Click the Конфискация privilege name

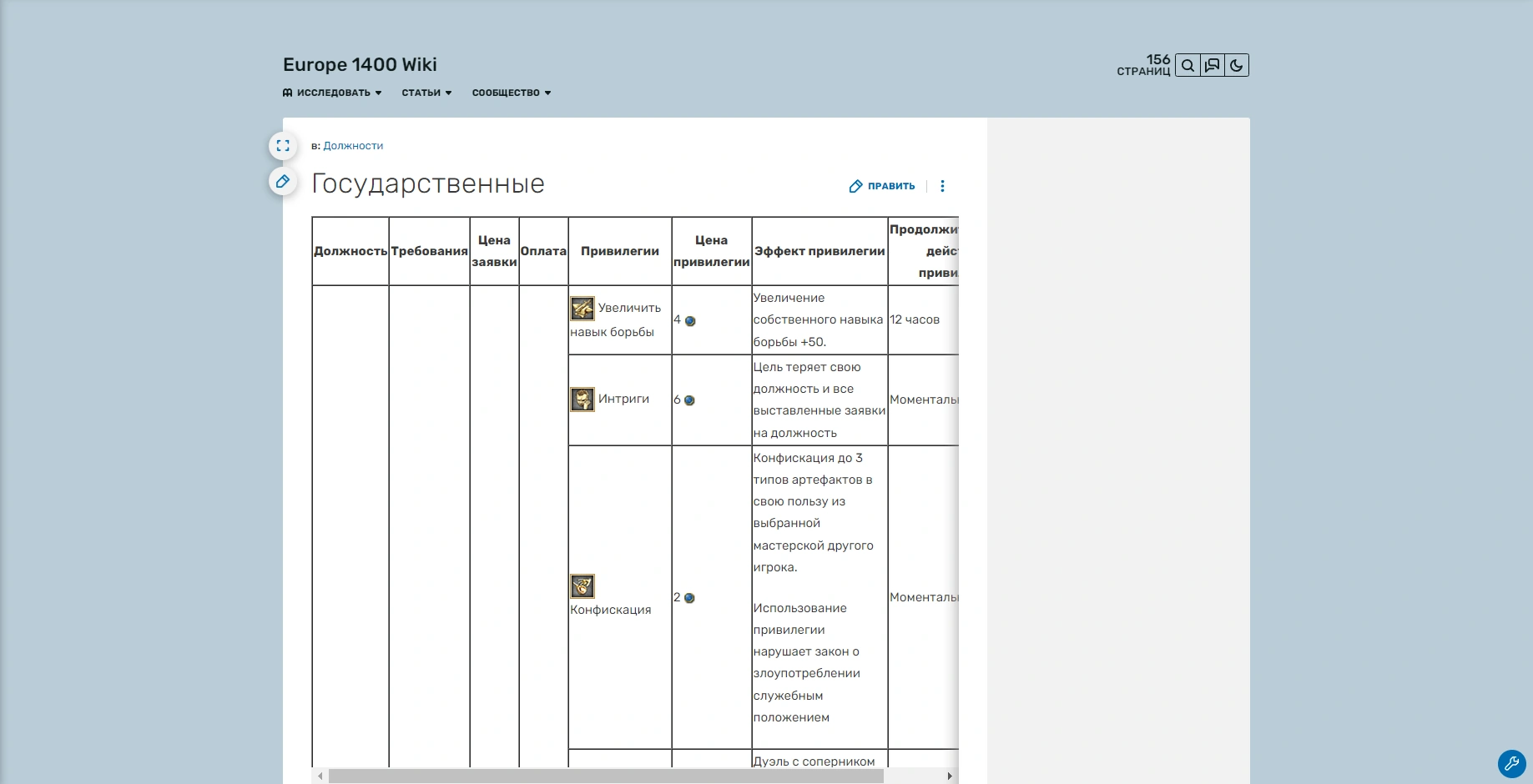[611, 610]
